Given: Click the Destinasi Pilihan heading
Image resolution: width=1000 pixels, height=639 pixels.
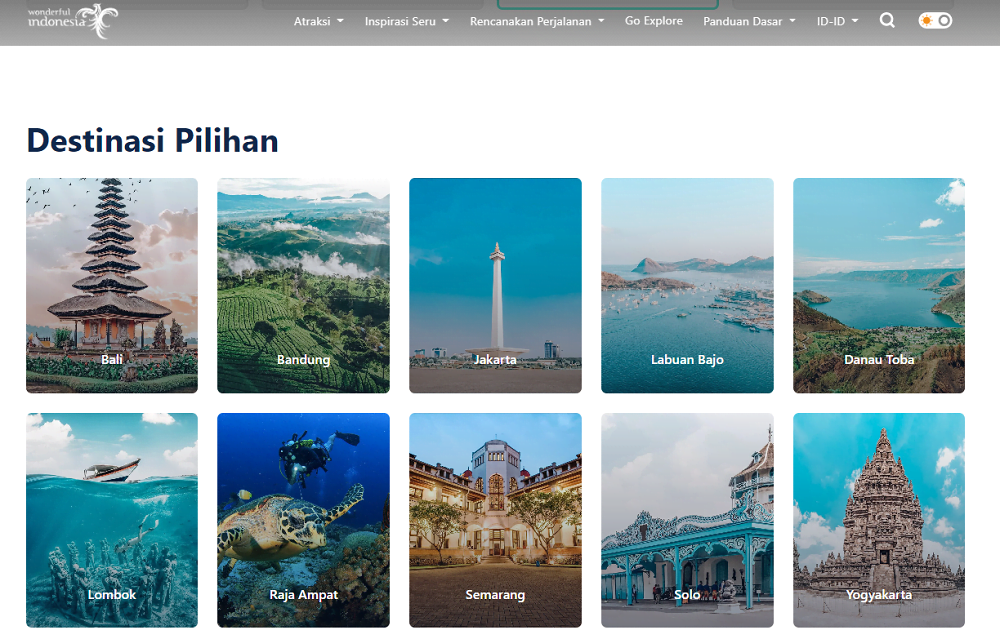Looking at the screenshot, I should click(x=152, y=140).
